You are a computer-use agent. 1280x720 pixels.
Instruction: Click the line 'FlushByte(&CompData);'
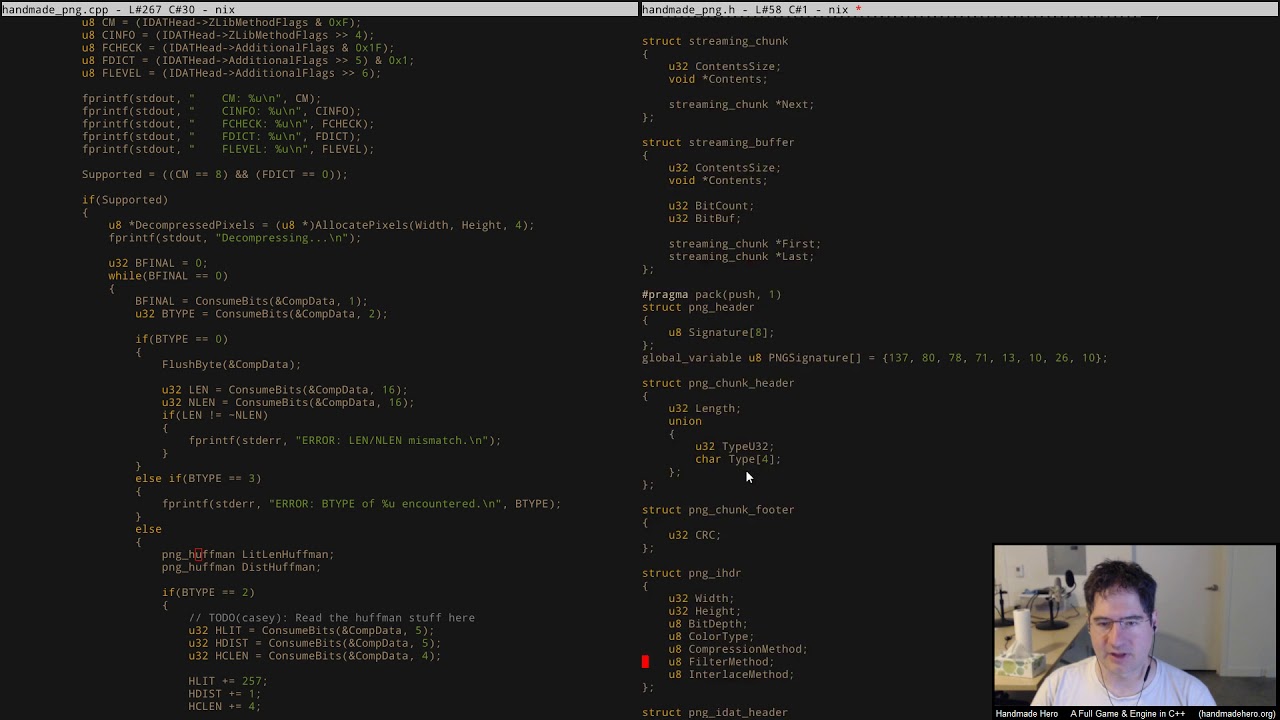click(231, 365)
